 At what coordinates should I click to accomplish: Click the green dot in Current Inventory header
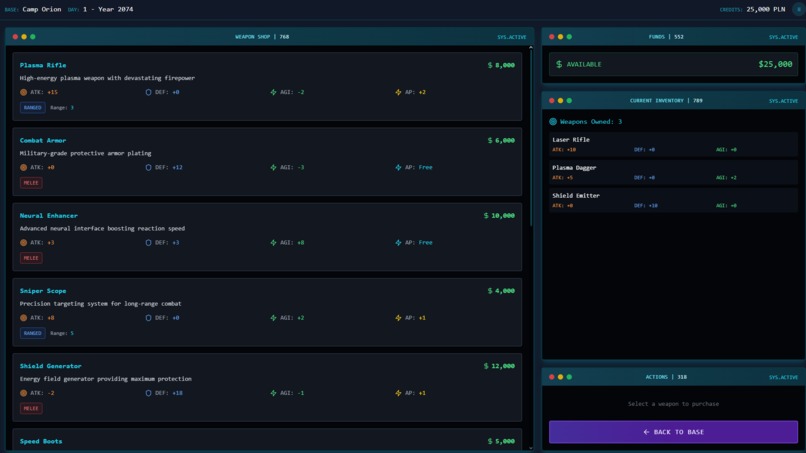(569, 101)
